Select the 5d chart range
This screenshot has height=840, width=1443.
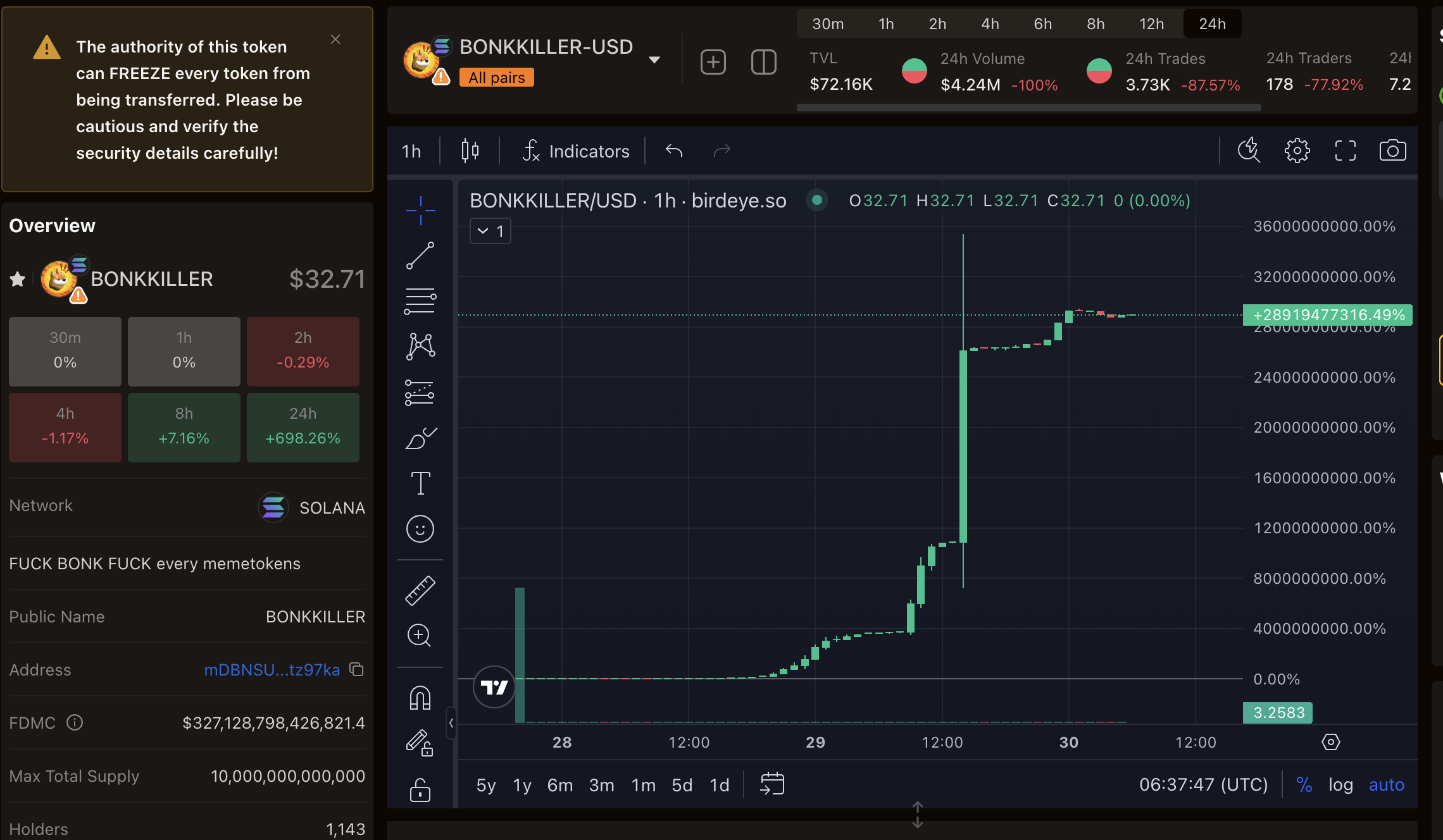[682, 785]
